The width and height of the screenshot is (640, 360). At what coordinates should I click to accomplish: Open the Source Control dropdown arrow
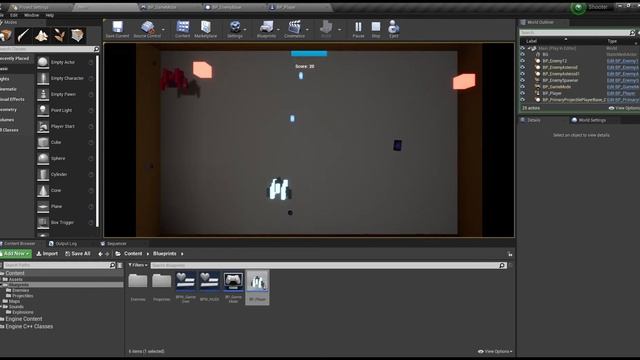(x=163, y=29)
